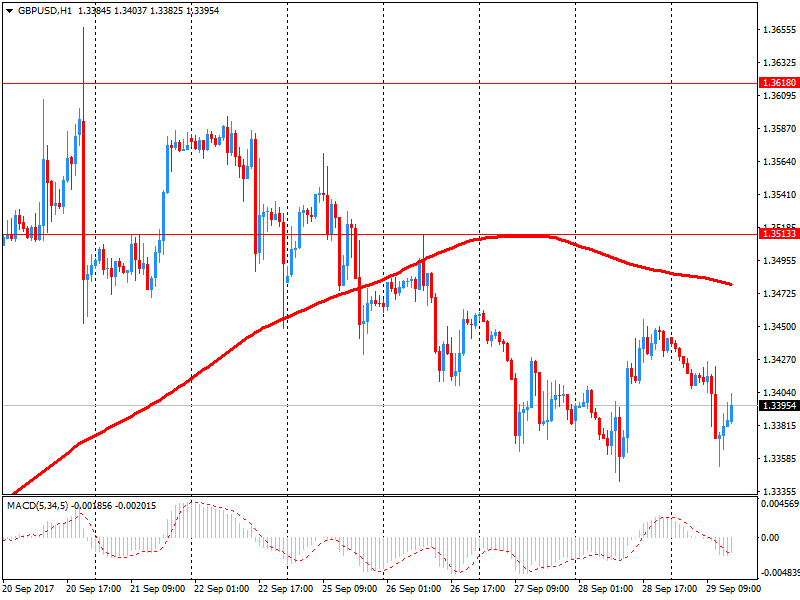Select the red 1.35133 price level label

pos(779,234)
